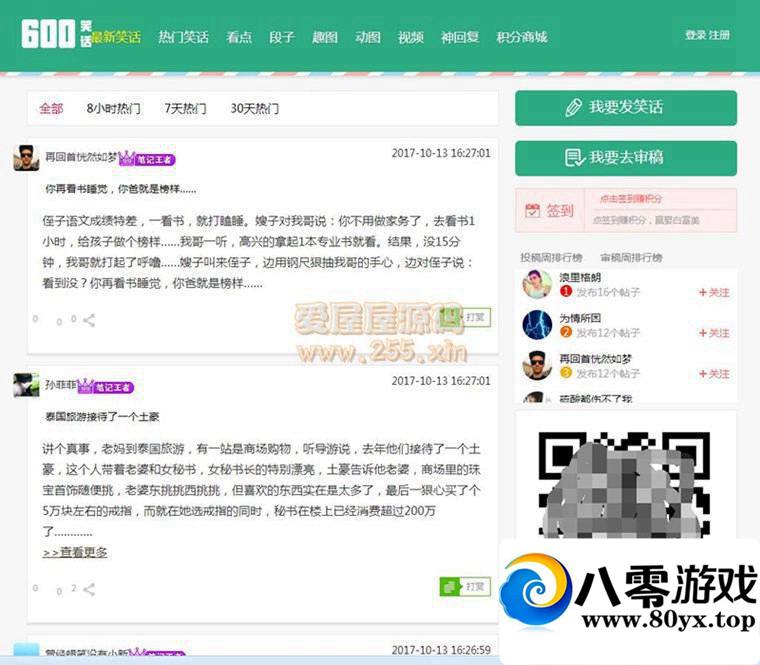Go to 热门笑话 section
This screenshot has width=760, height=665.
click(184, 37)
